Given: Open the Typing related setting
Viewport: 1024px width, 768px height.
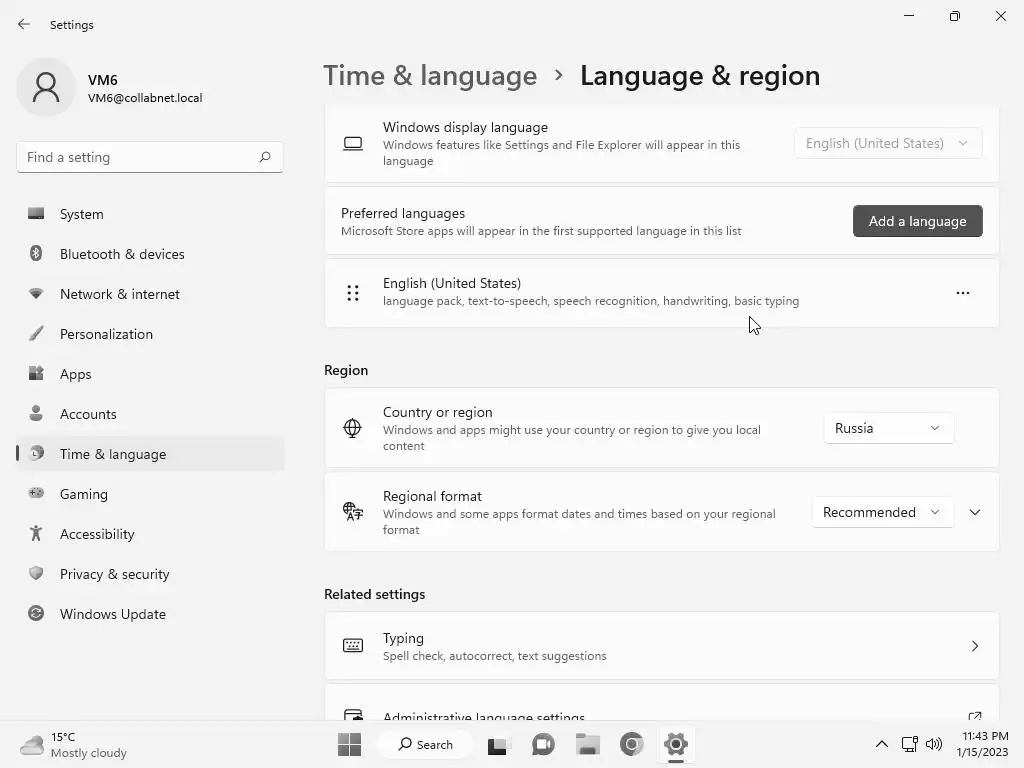Looking at the screenshot, I should click(x=662, y=646).
